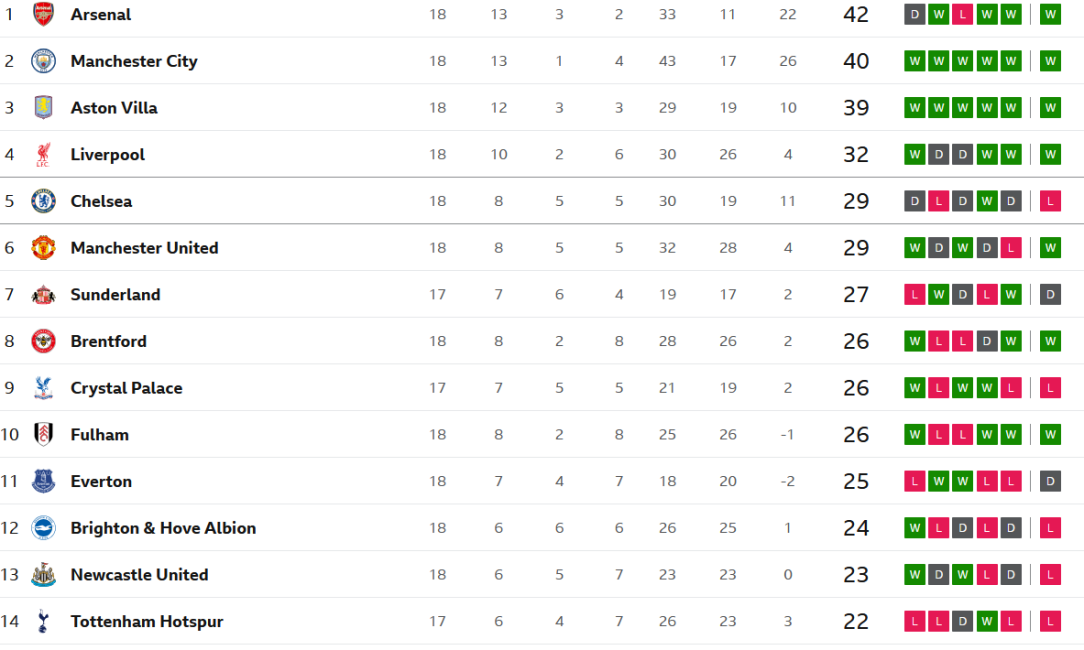Click the Manchester United crest
This screenshot has width=1084, height=650.
[44, 248]
